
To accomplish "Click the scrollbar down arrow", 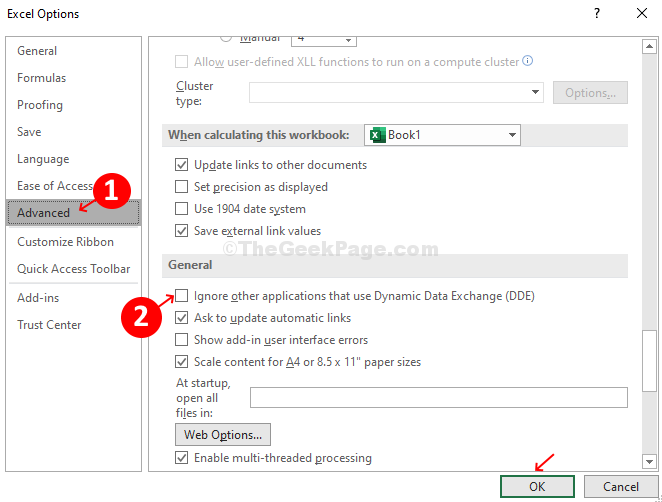I will click(649, 461).
